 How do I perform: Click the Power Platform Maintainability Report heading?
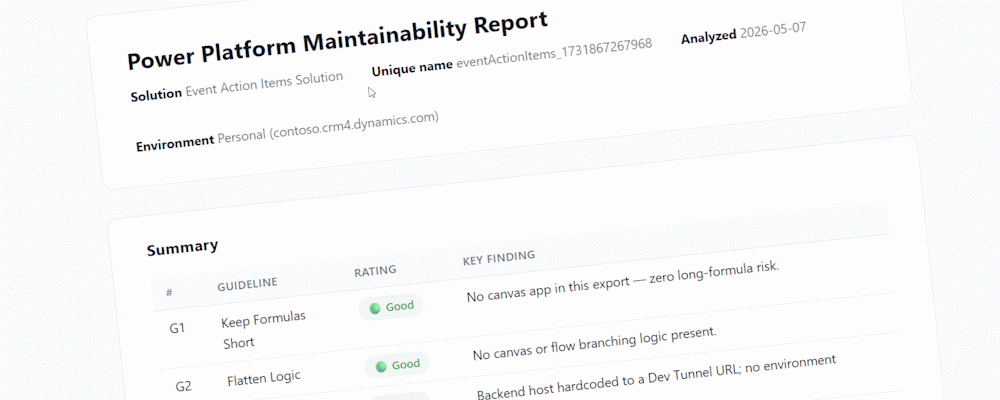pyautogui.click(x=338, y=40)
